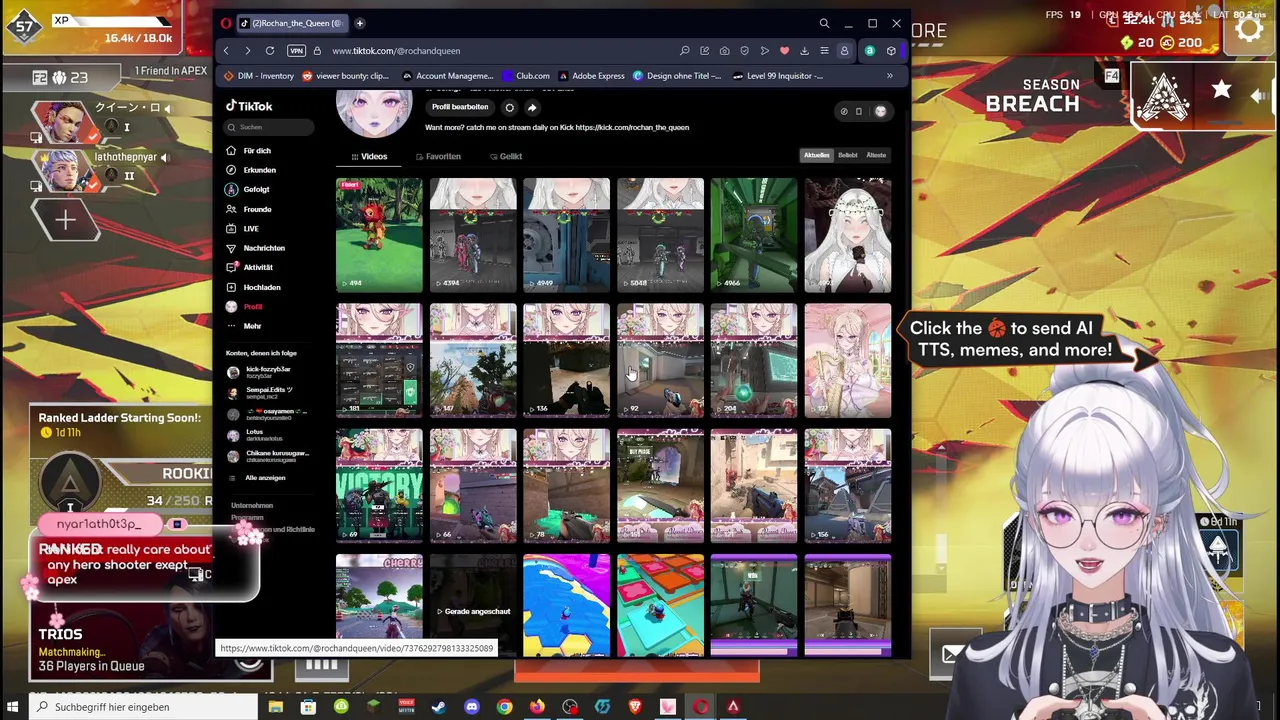This screenshot has height=720, width=1280.
Task: Open the Opera account profile icon
Action: click(844, 51)
